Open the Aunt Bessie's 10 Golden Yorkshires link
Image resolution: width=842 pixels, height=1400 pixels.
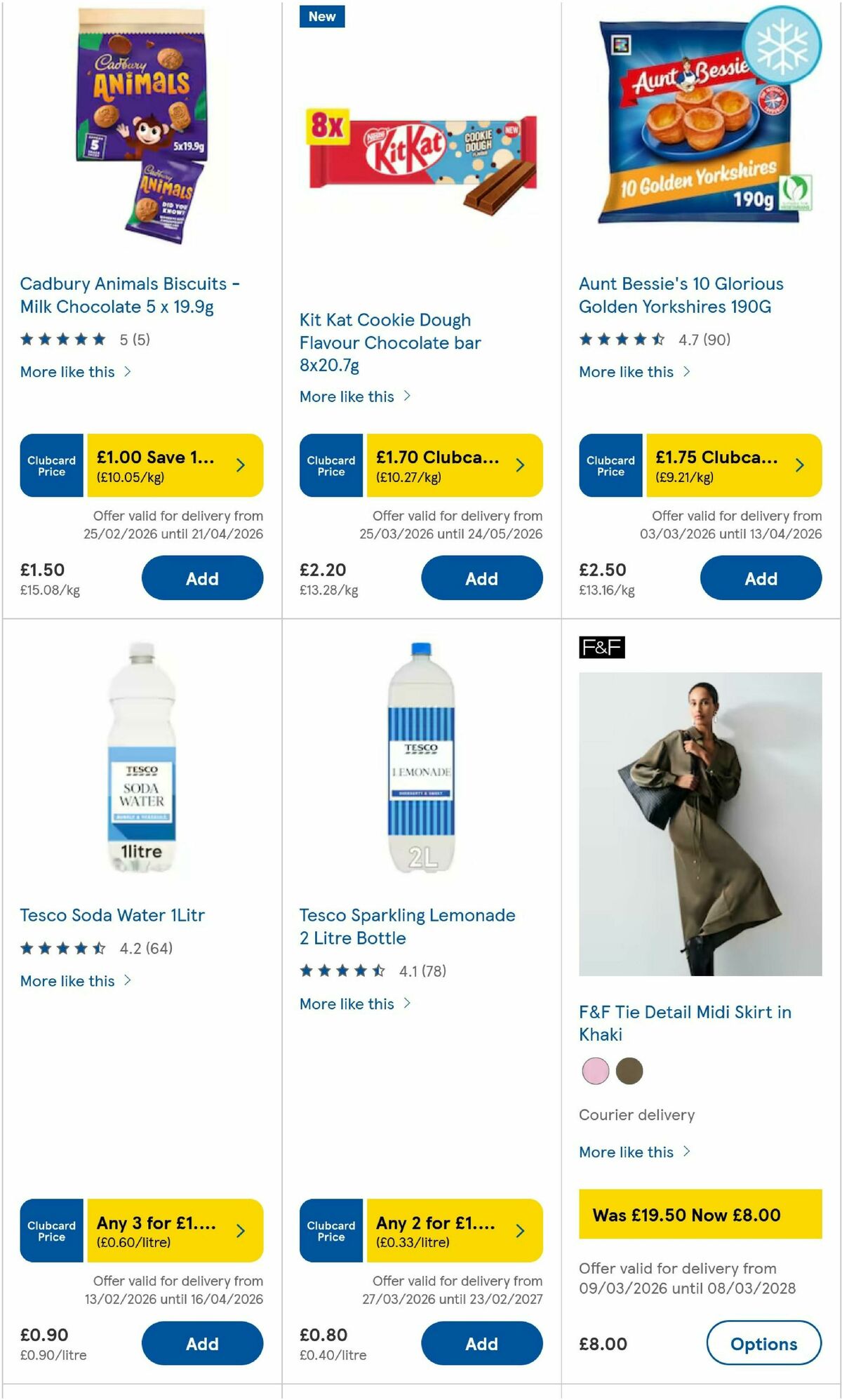(681, 295)
